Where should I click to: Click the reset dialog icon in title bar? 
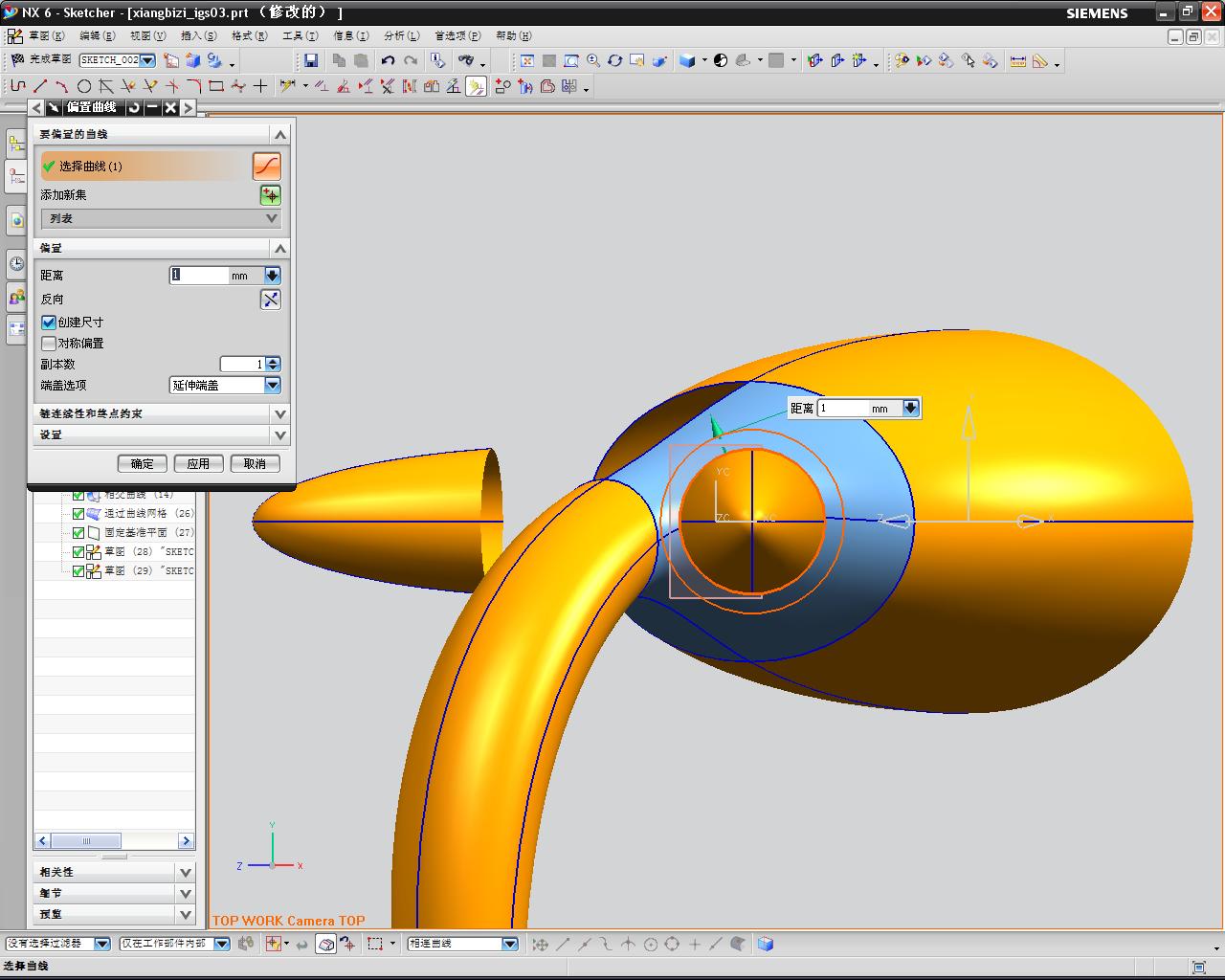coord(134,108)
